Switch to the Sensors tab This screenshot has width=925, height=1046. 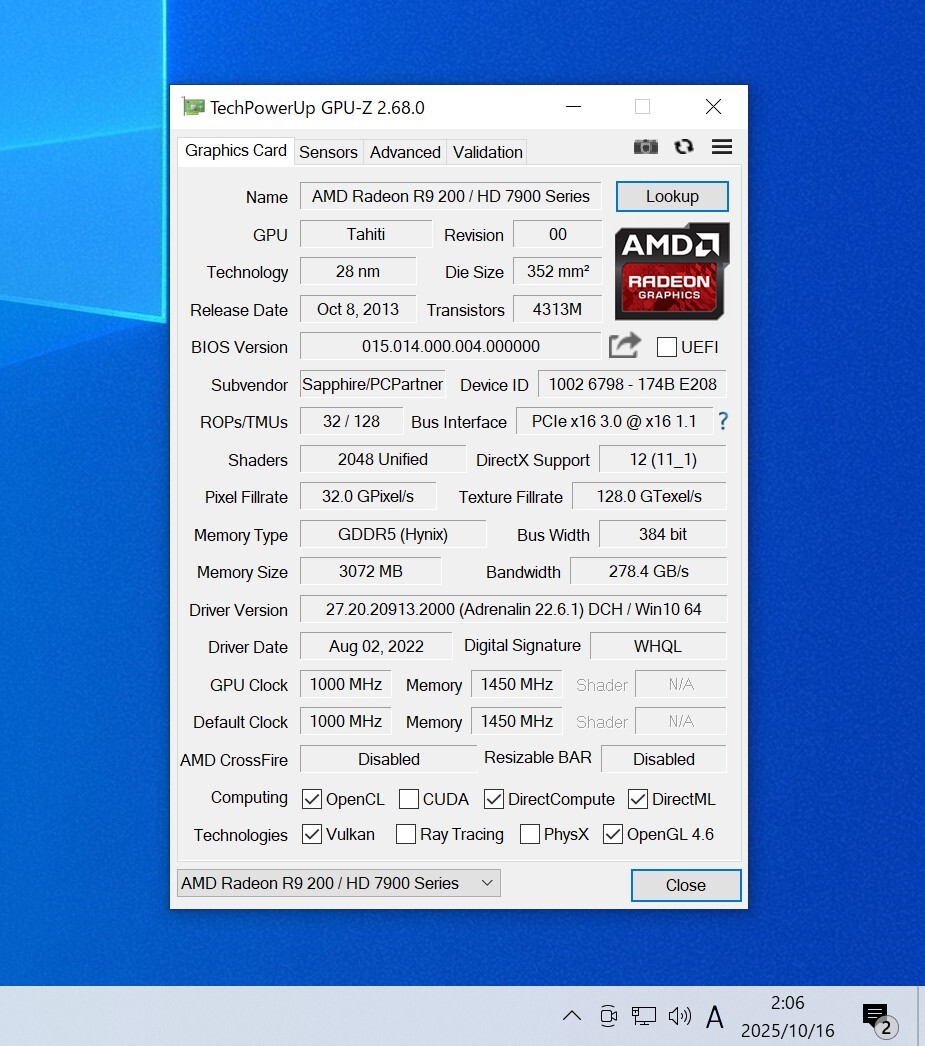328,152
